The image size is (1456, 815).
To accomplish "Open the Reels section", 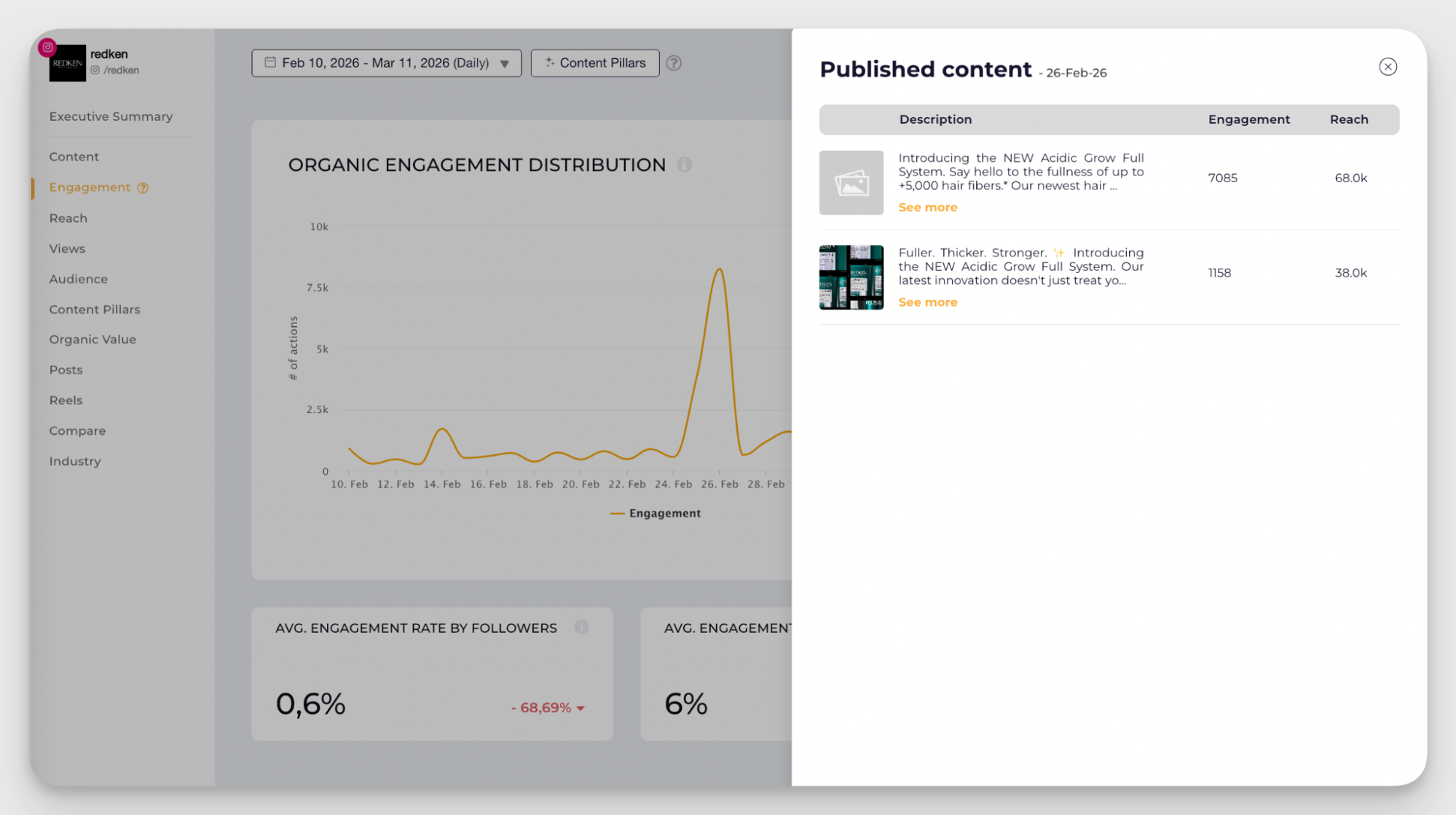I will pyautogui.click(x=66, y=401).
